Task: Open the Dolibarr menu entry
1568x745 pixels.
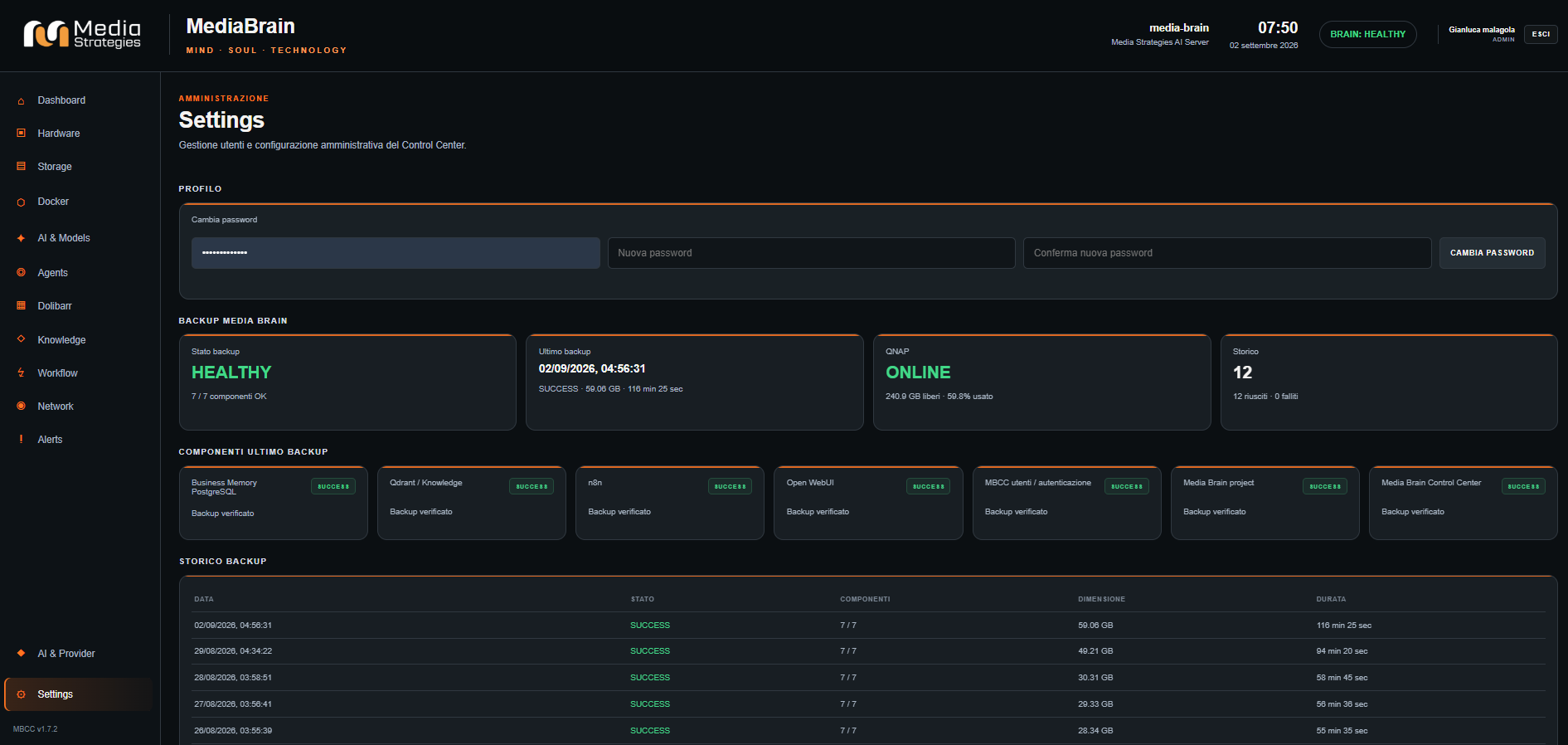Action: 55,306
